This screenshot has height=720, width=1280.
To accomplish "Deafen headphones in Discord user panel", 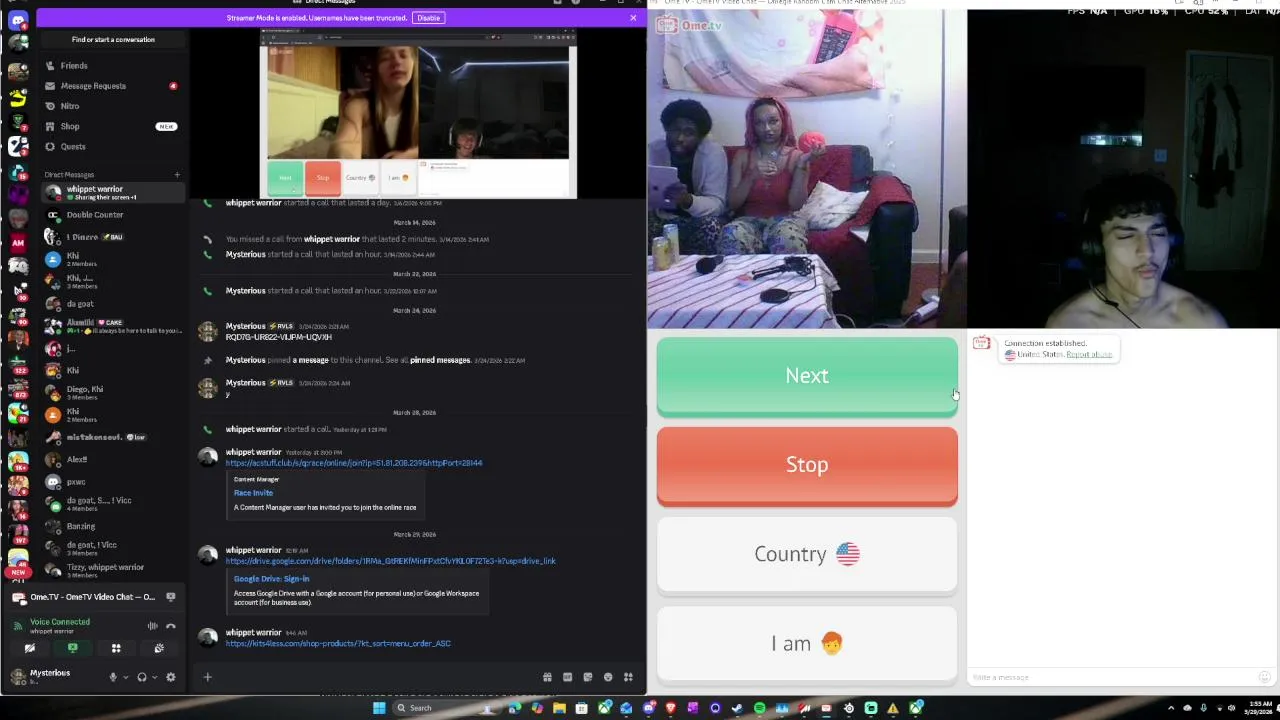I will (x=142, y=677).
